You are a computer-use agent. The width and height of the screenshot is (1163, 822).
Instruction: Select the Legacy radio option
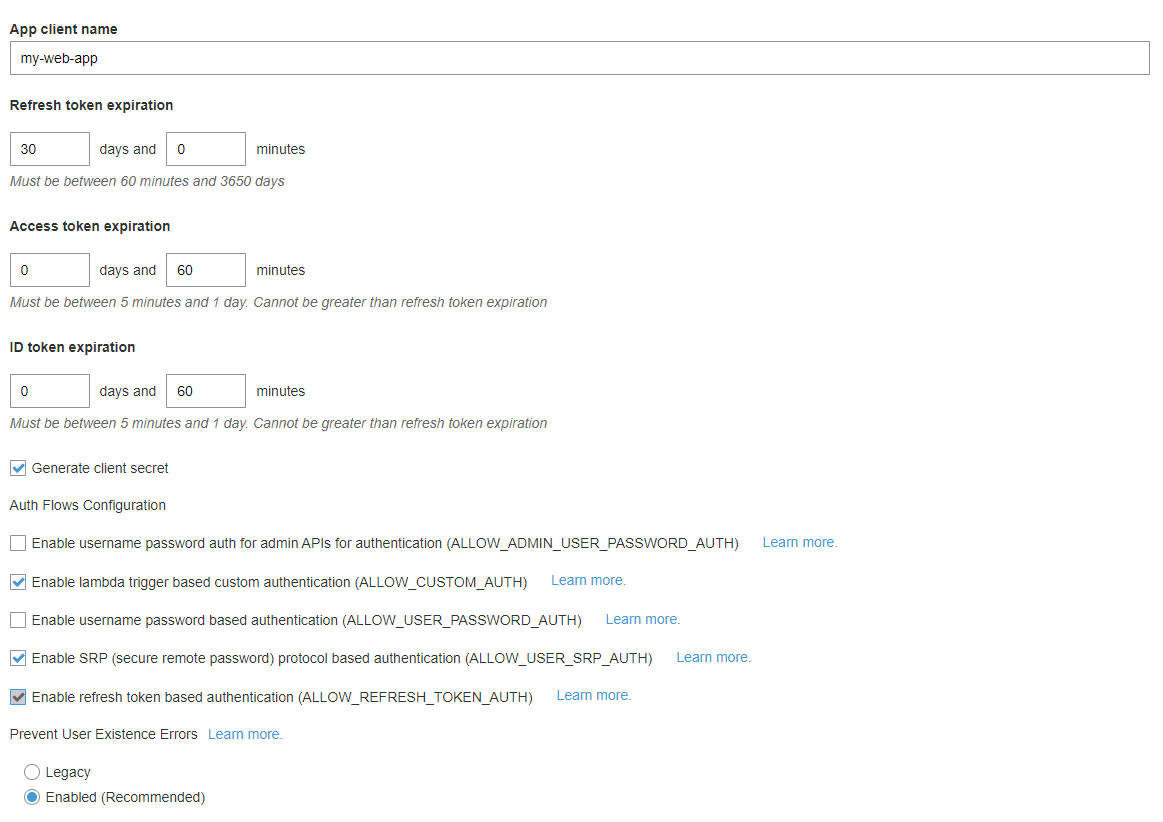pyautogui.click(x=32, y=772)
